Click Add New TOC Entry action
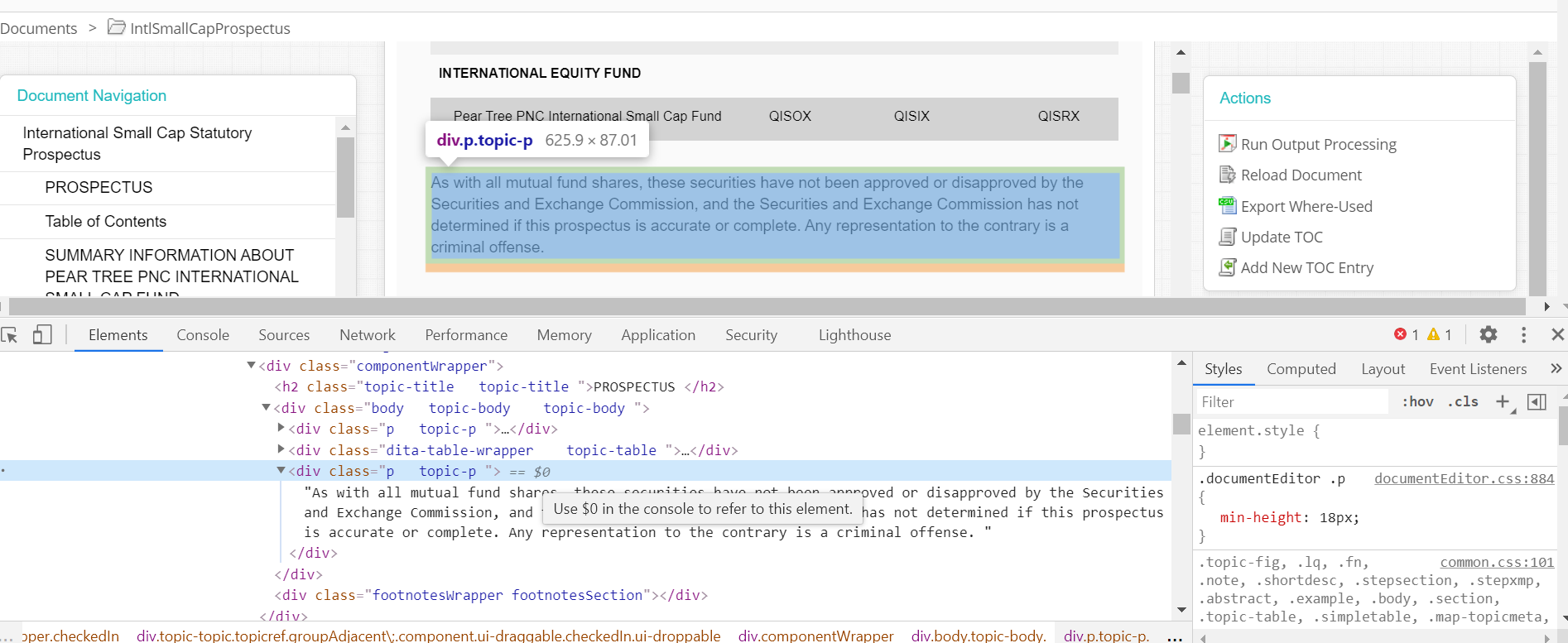The image size is (1568, 643). click(x=1307, y=267)
